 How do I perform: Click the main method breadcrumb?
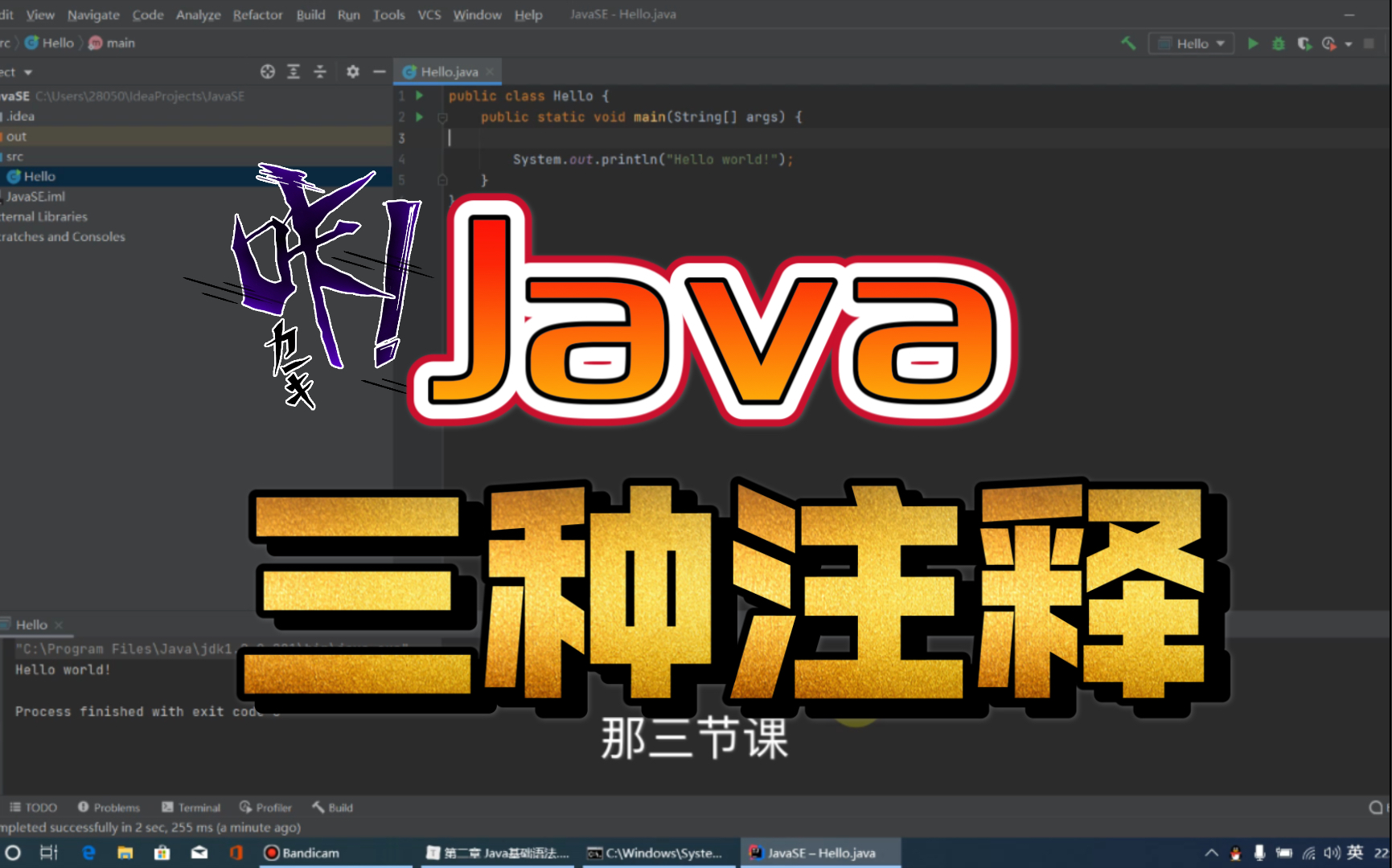click(x=112, y=43)
